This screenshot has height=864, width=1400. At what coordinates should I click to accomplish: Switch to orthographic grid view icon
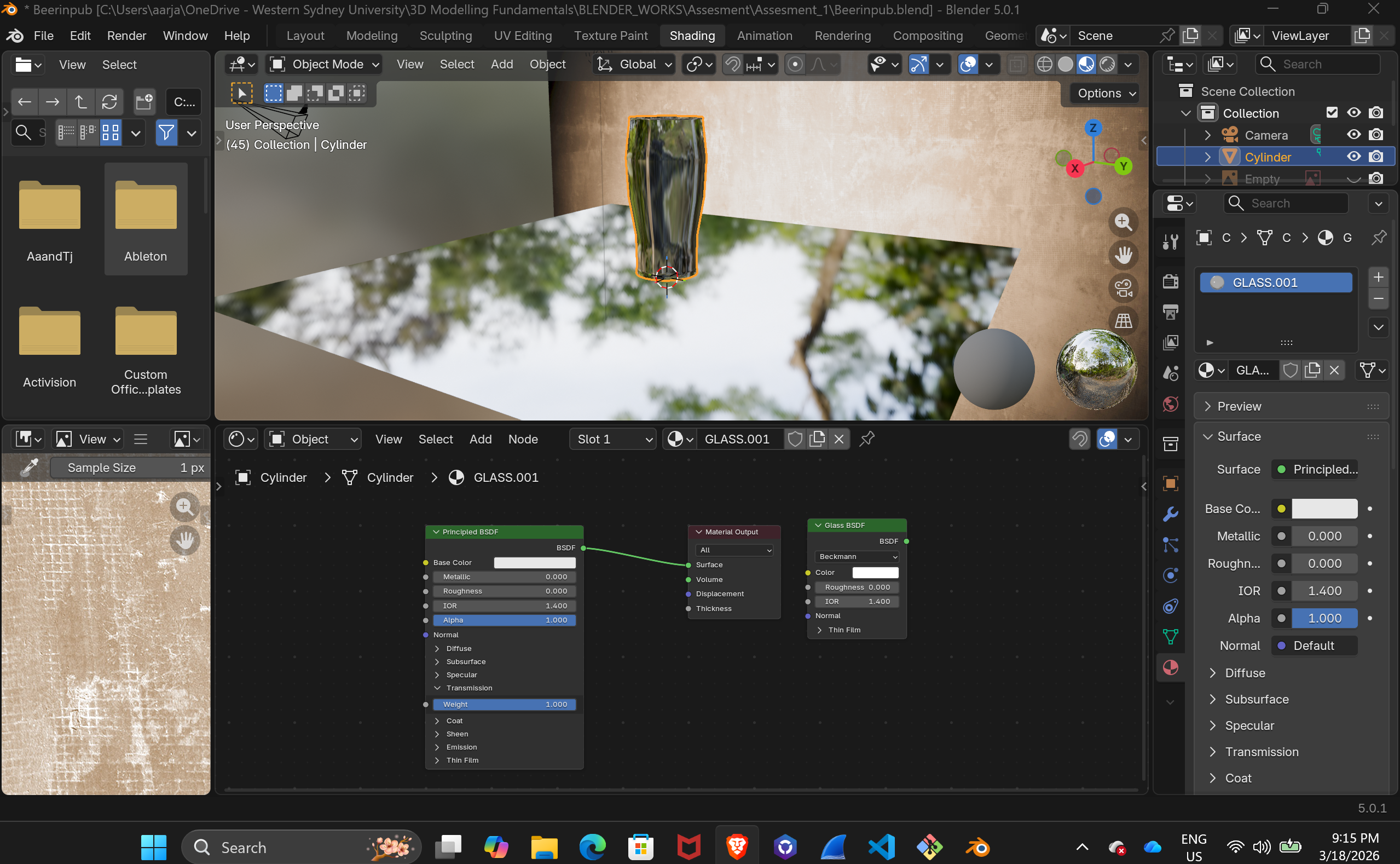click(1123, 320)
